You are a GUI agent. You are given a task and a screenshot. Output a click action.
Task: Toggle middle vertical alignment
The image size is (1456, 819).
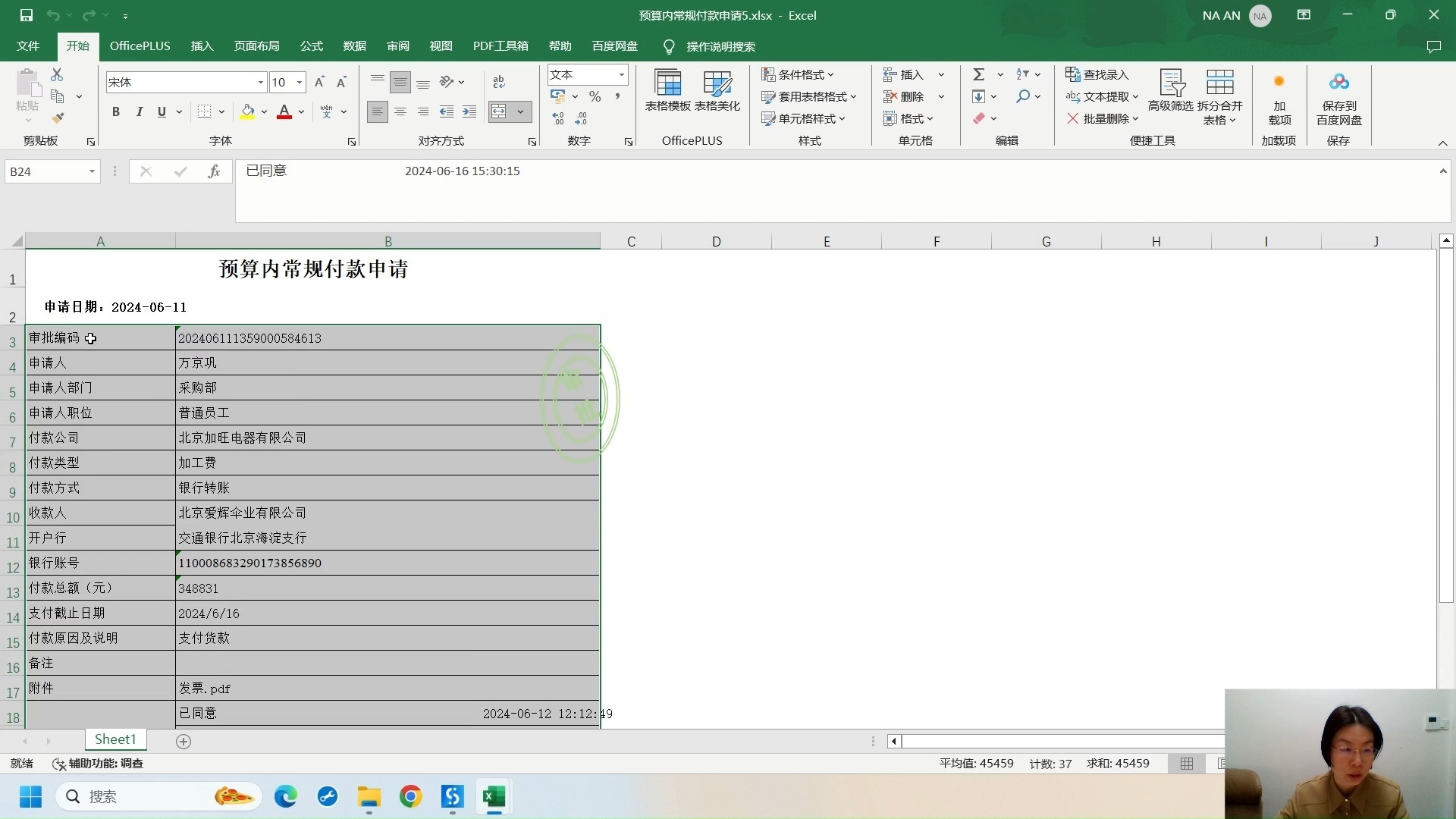coord(400,82)
